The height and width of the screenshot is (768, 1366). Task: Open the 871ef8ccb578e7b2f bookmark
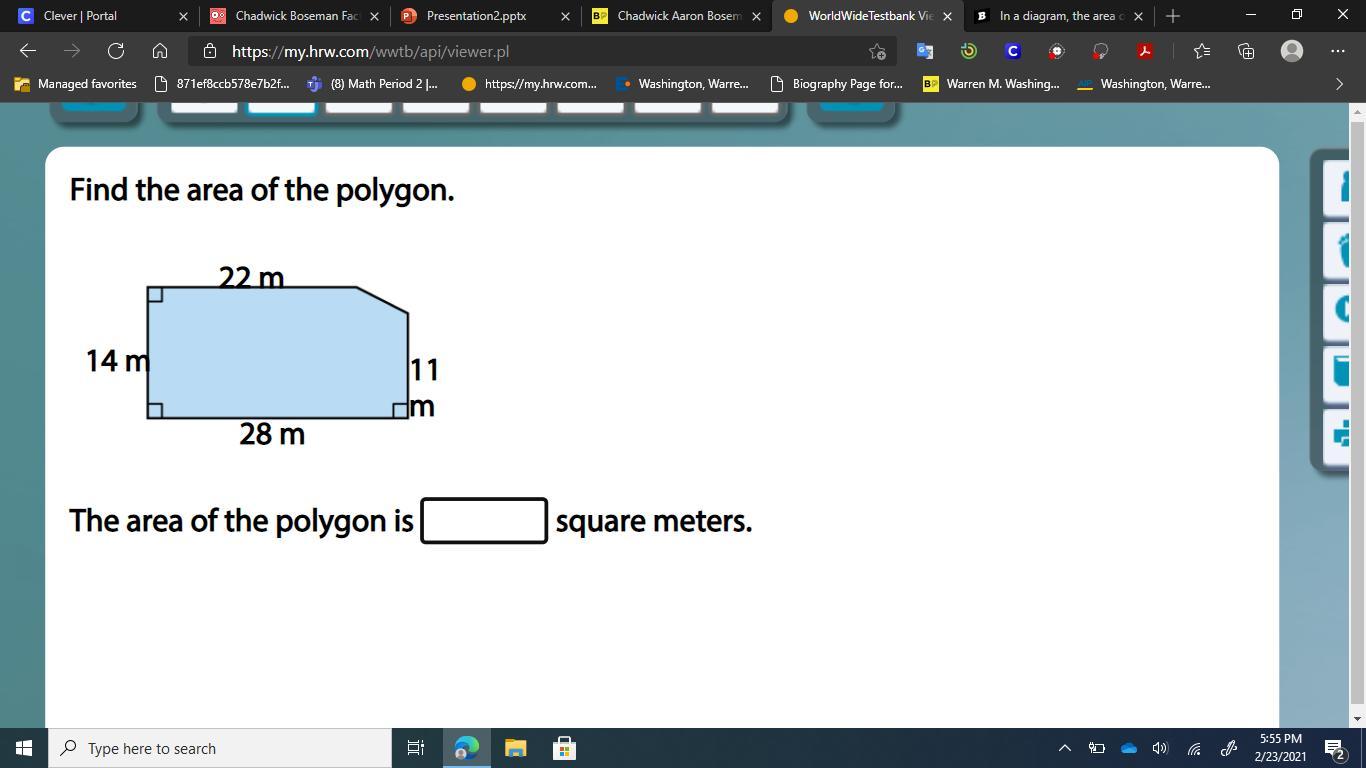222,84
